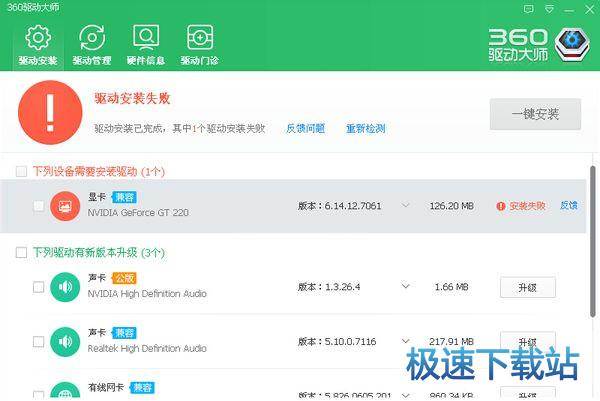This screenshot has width=600, height=401.
Task: Click the 驱动安装失败 heading text
Action: click(132, 99)
